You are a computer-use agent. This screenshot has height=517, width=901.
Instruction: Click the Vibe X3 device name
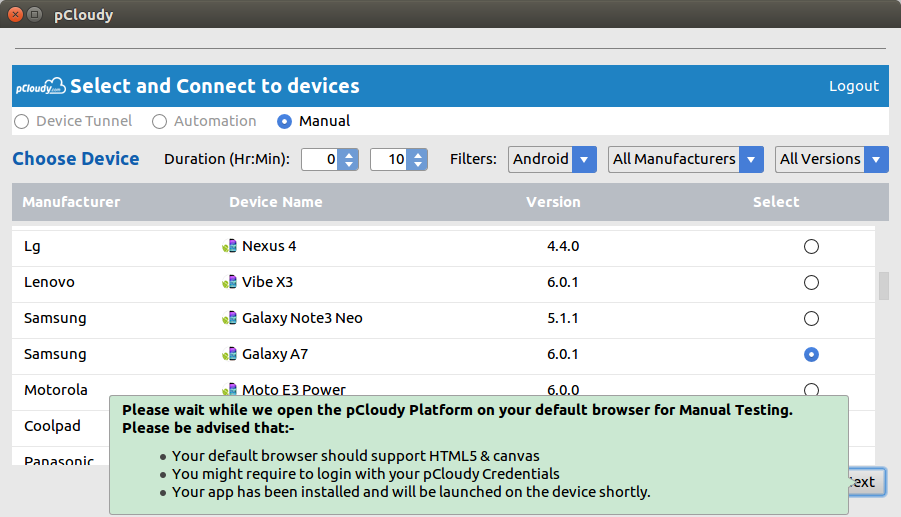267,282
